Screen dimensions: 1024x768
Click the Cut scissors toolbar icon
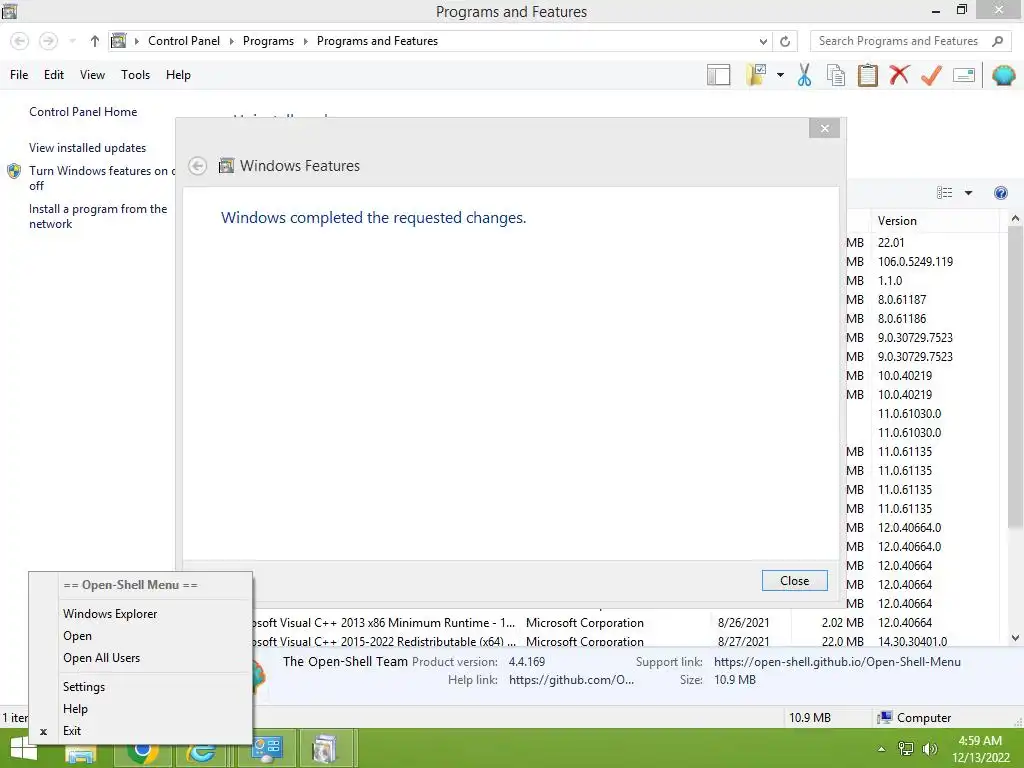coord(805,75)
